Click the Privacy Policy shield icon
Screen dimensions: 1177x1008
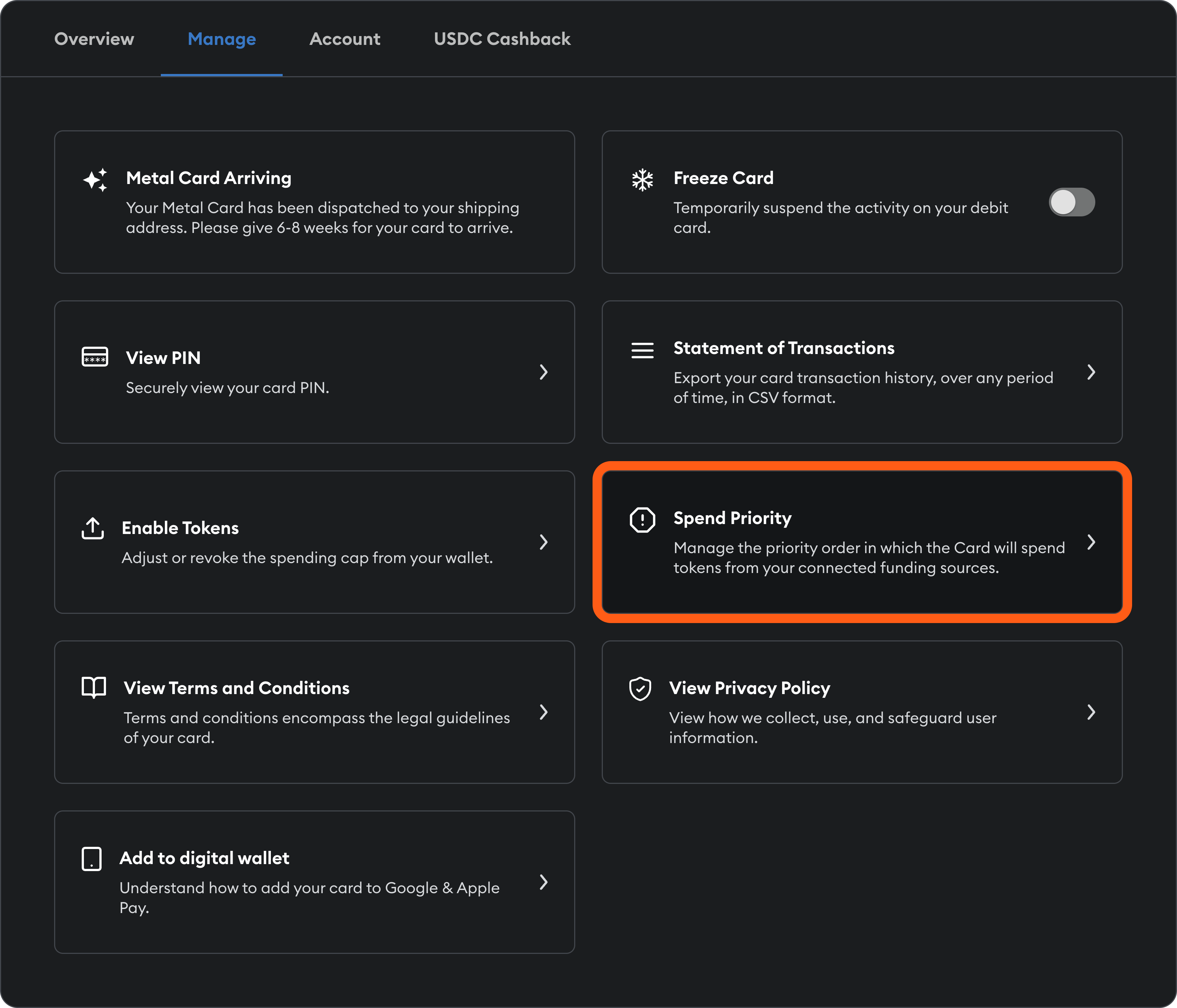[x=640, y=689]
